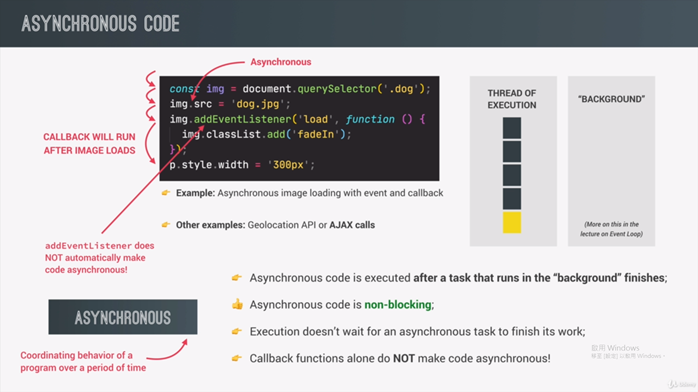The width and height of the screenshot is (698, 392).
Task: Select "Coordinating behavior of a program" caption
Action: pos(83,361)
